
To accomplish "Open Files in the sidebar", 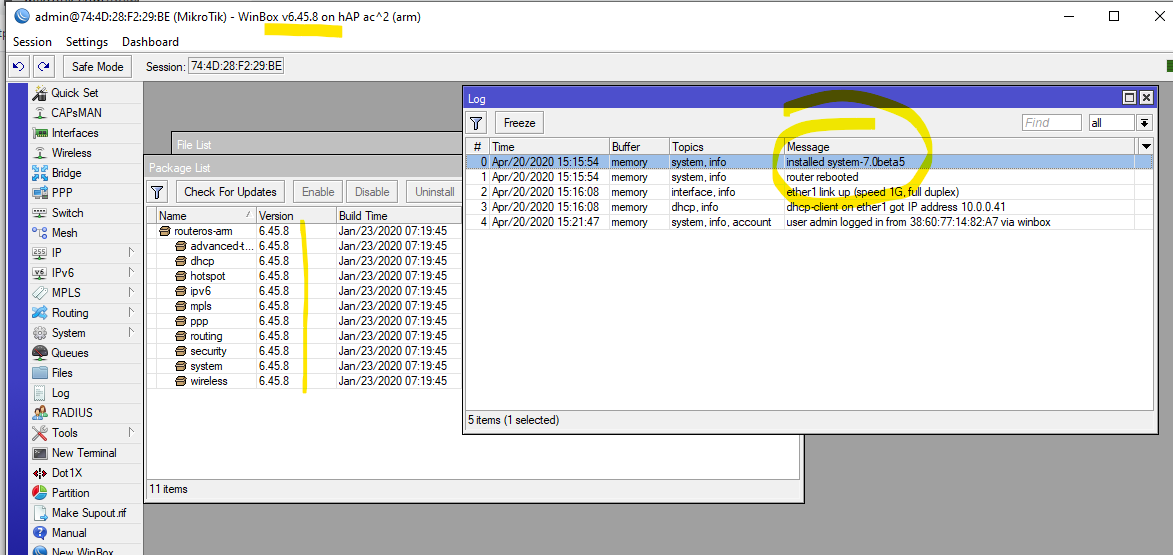I will tap(62, 372).
